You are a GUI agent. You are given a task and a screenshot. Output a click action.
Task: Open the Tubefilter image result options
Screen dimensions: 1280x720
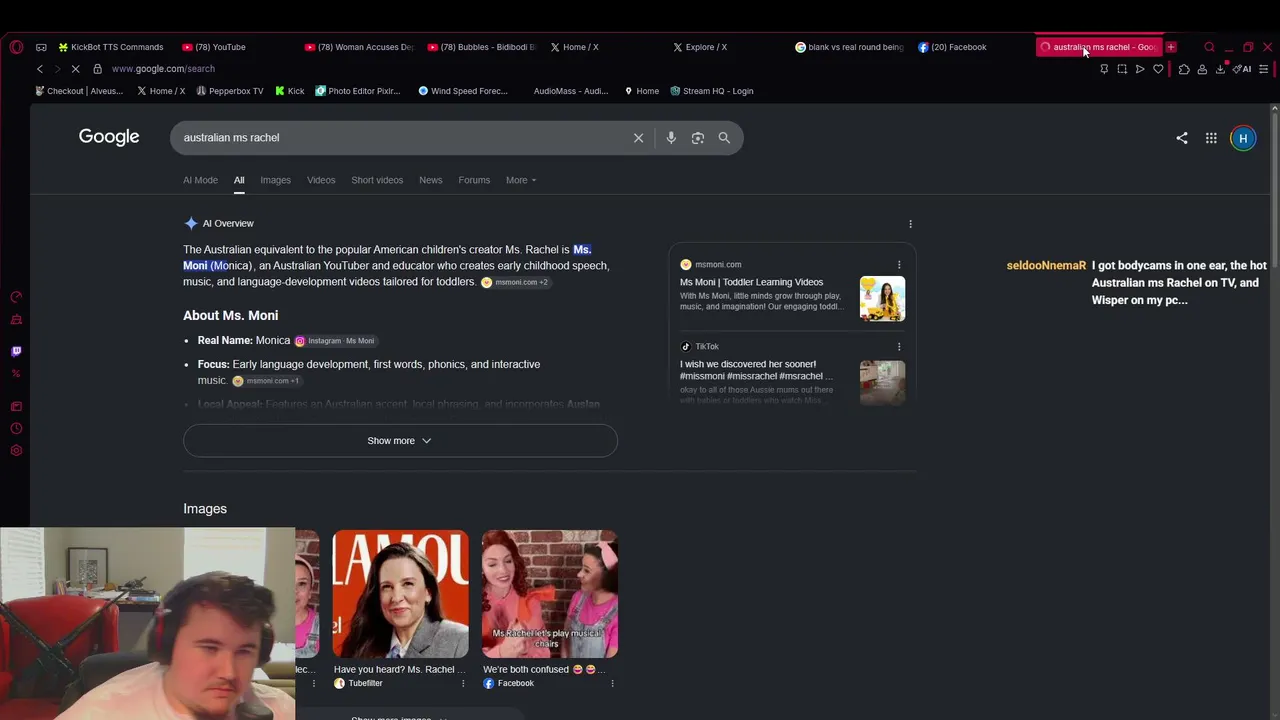point(463,684)
